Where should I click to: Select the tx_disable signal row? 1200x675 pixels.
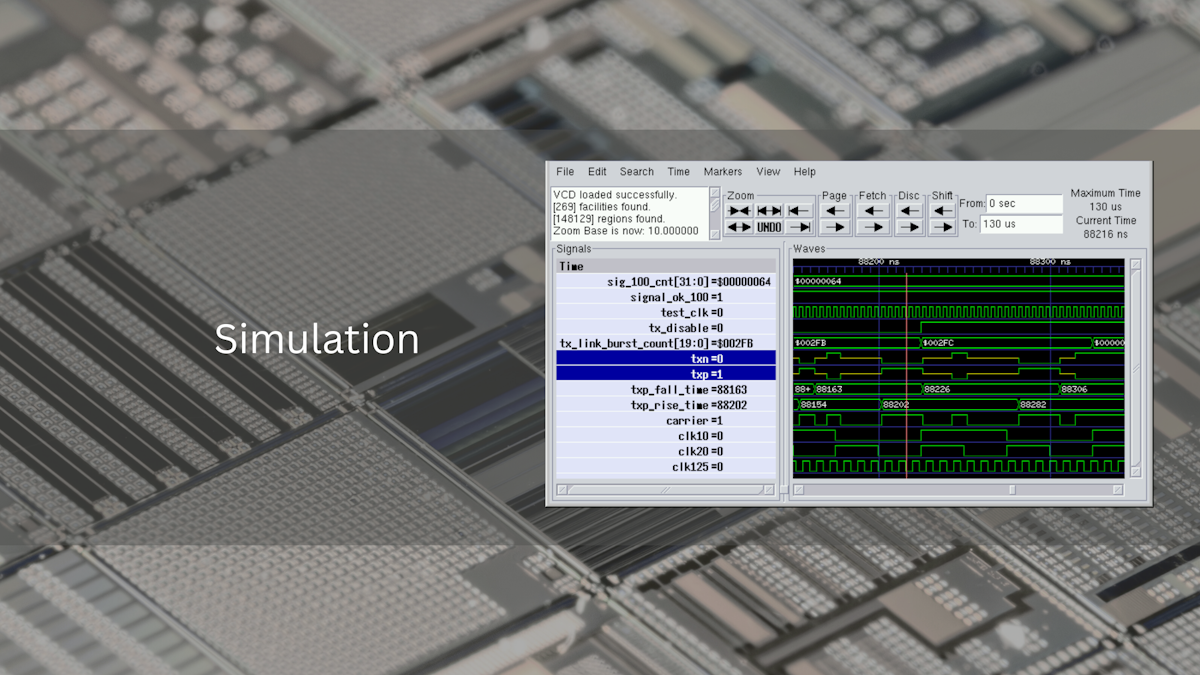point(666,328)
